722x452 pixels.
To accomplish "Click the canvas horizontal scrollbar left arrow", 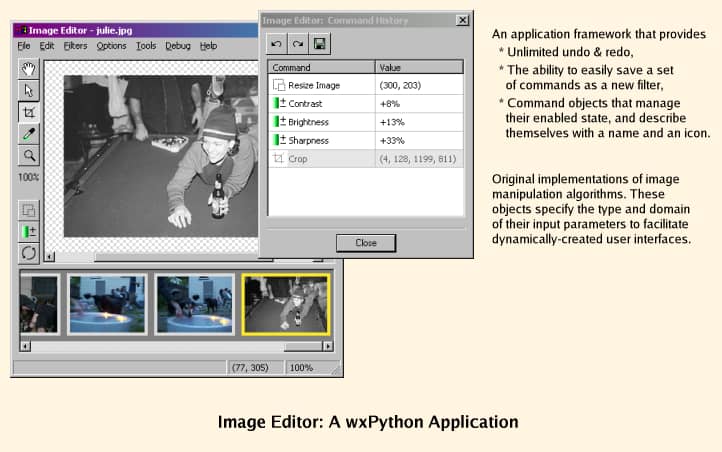I will point(50,257).
